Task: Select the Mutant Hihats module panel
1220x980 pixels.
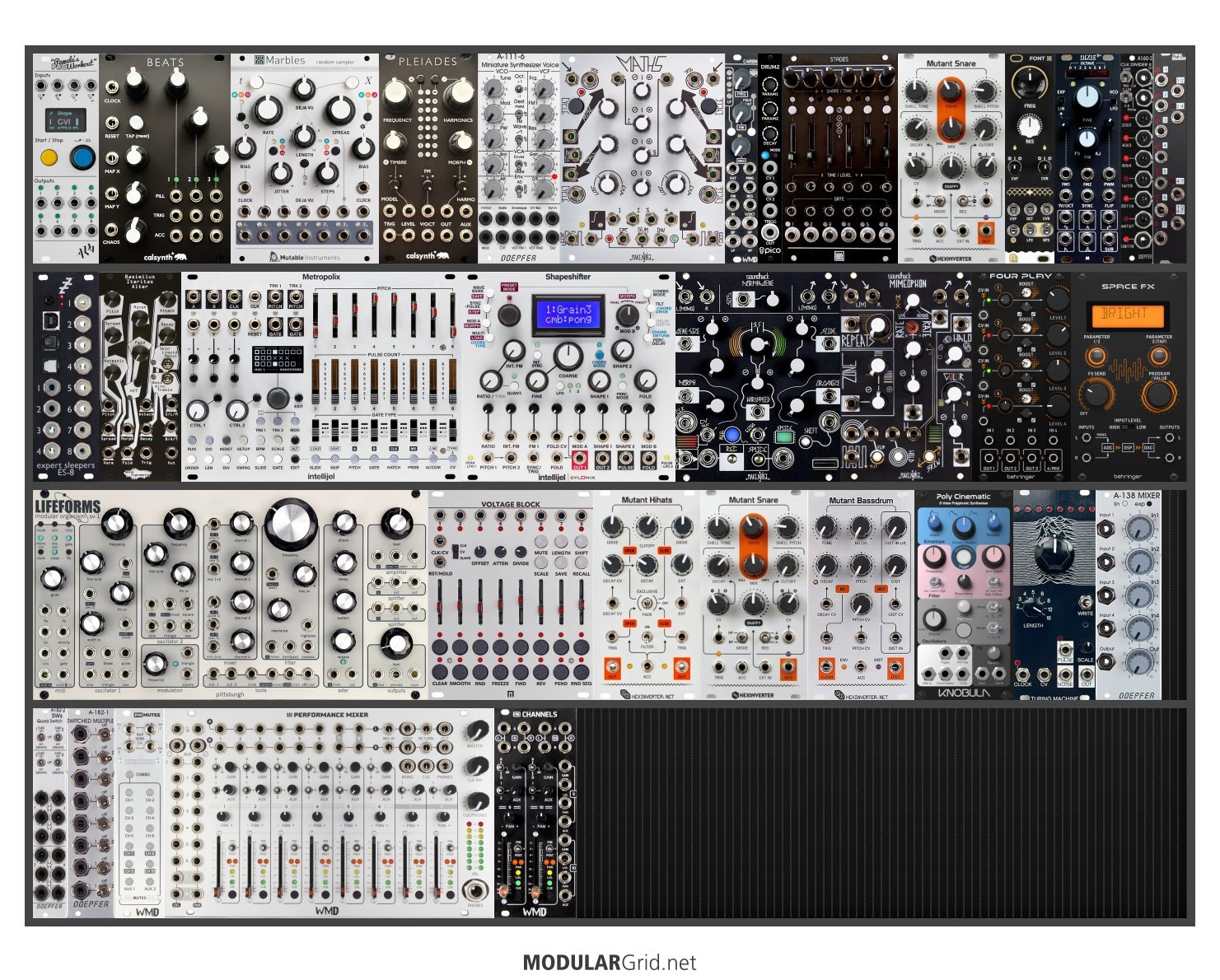Action: pos(647,595)
